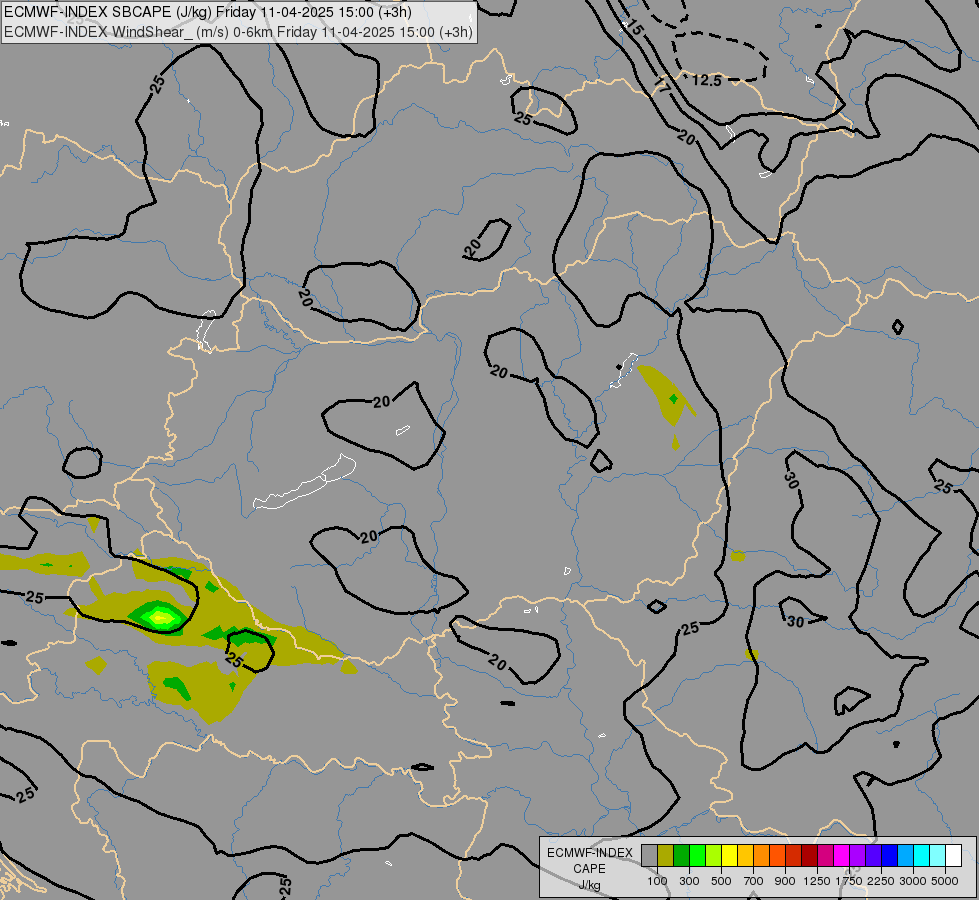Select the 500 legend tick label
The width and height of the screenshot is (979, 900).
(721, 881)
